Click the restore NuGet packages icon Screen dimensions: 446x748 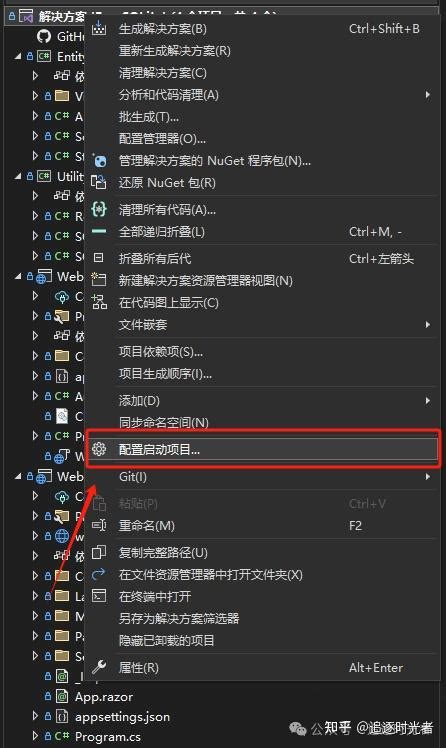click(99, 182)
